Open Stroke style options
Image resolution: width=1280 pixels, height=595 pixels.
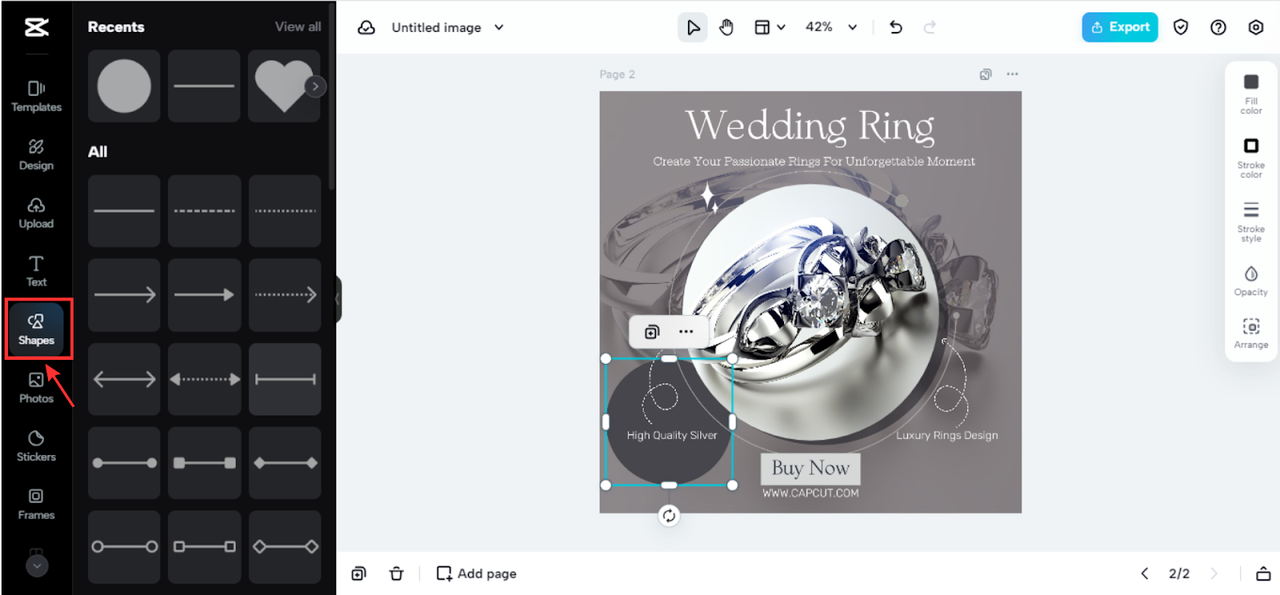[1251, 221]
